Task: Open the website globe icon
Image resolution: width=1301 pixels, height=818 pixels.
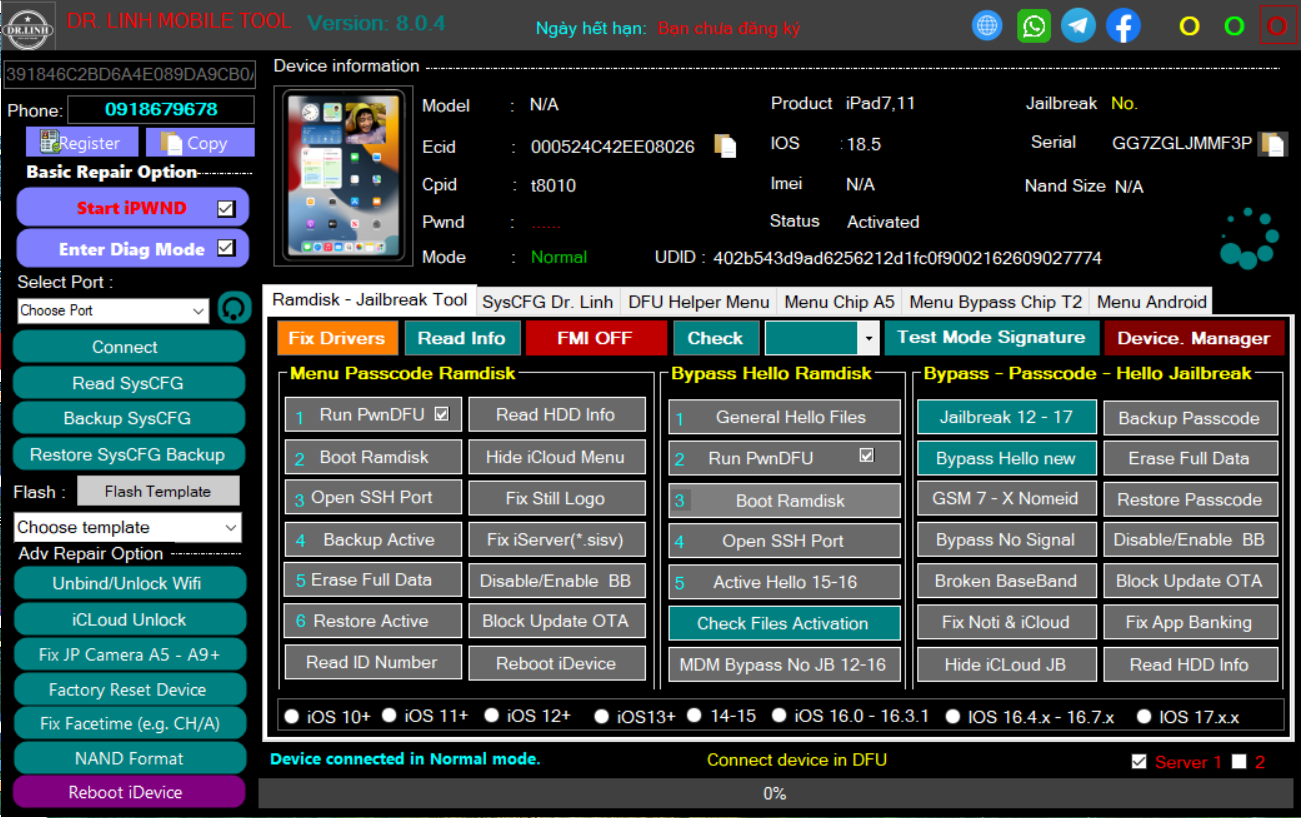Action: click(x=987, y=26)
